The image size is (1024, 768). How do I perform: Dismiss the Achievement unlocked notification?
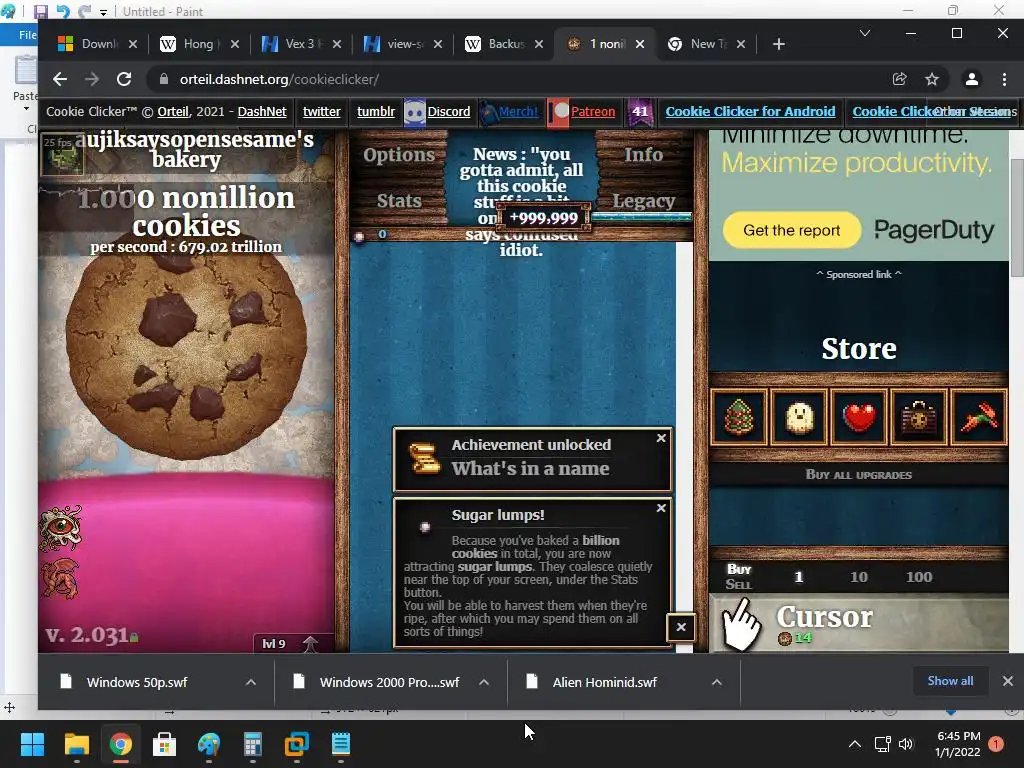(x=661, y=438)
